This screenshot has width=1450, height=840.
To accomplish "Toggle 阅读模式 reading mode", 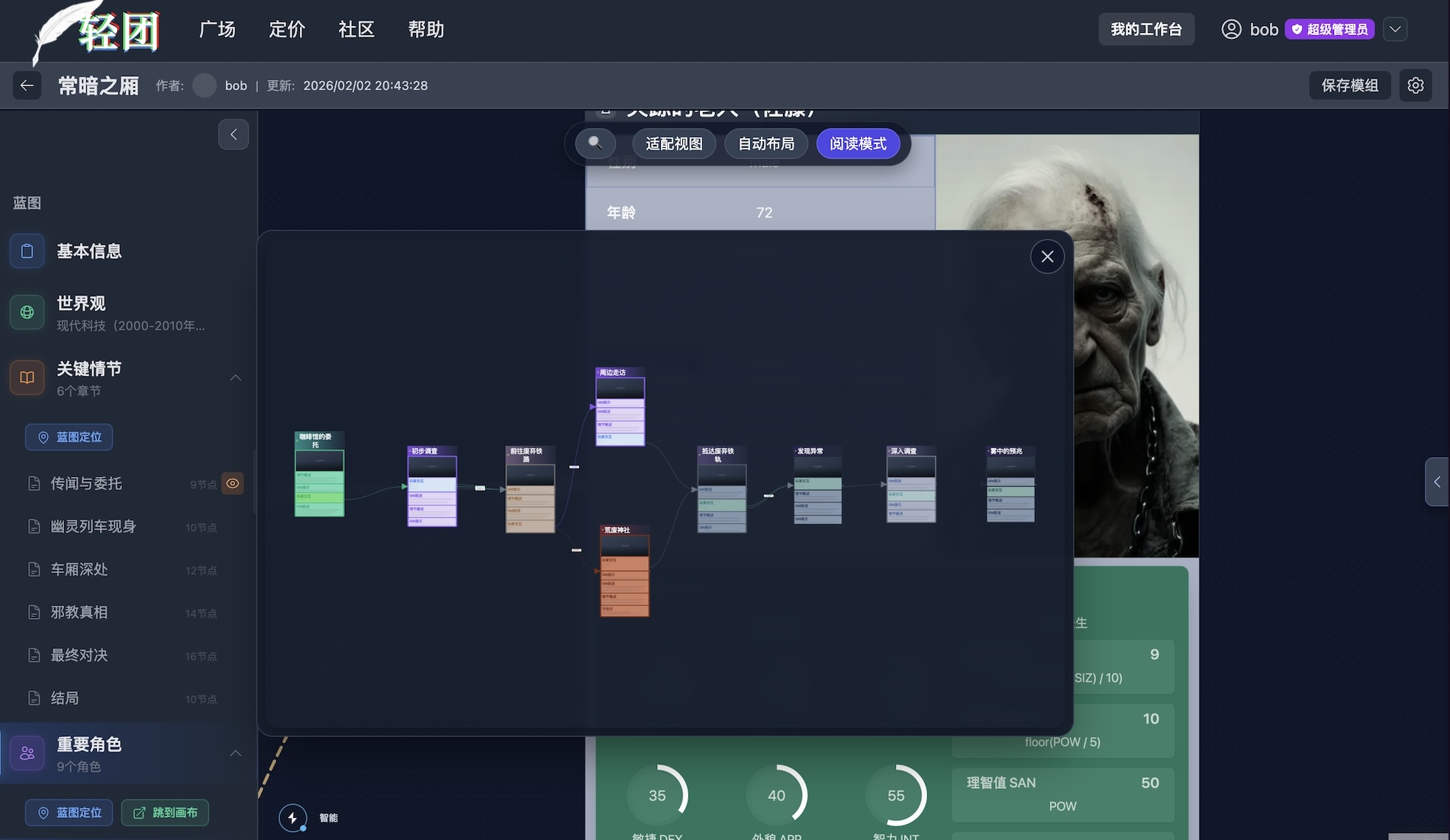I will 858,143.
